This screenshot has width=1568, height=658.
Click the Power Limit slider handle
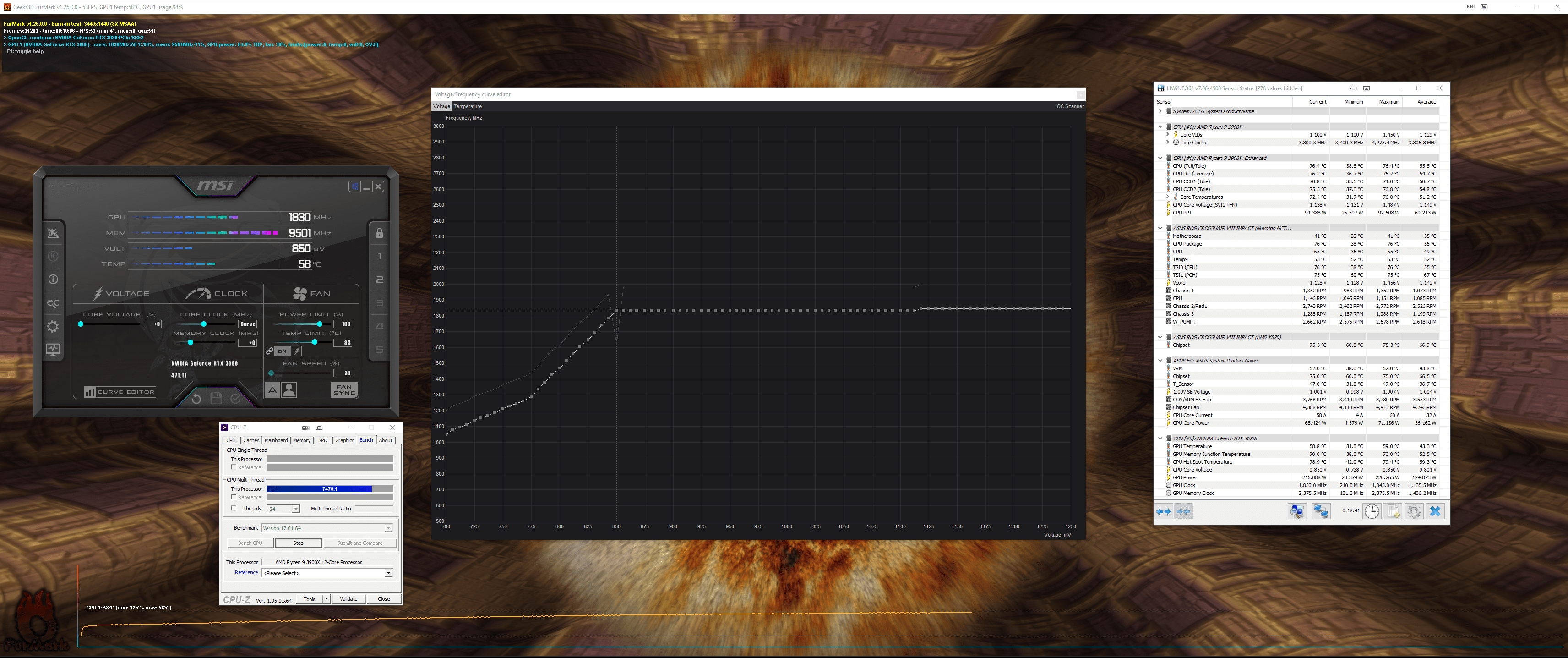click(x=320, y=324)
